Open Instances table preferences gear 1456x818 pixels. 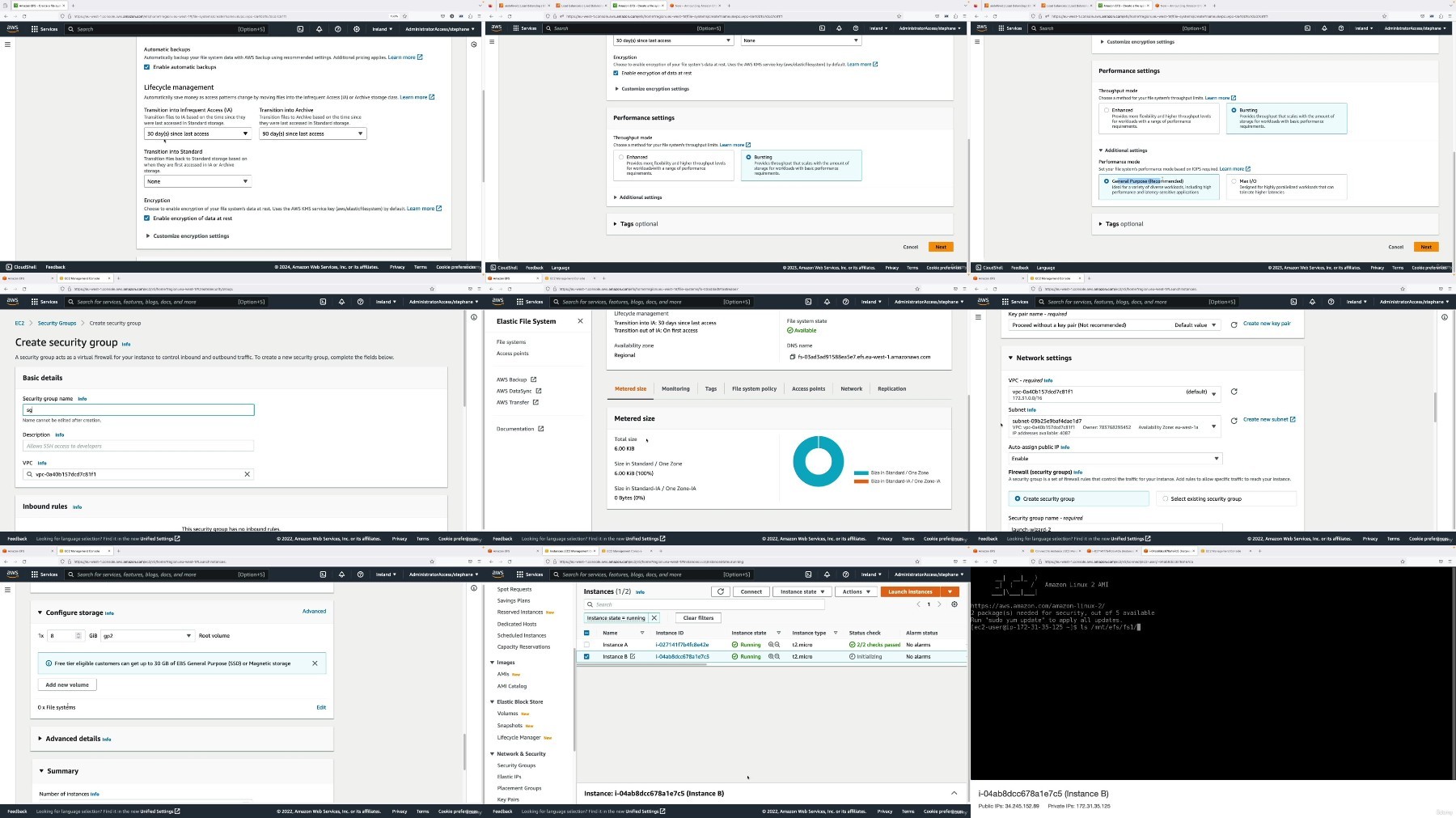tap(954, 604)
